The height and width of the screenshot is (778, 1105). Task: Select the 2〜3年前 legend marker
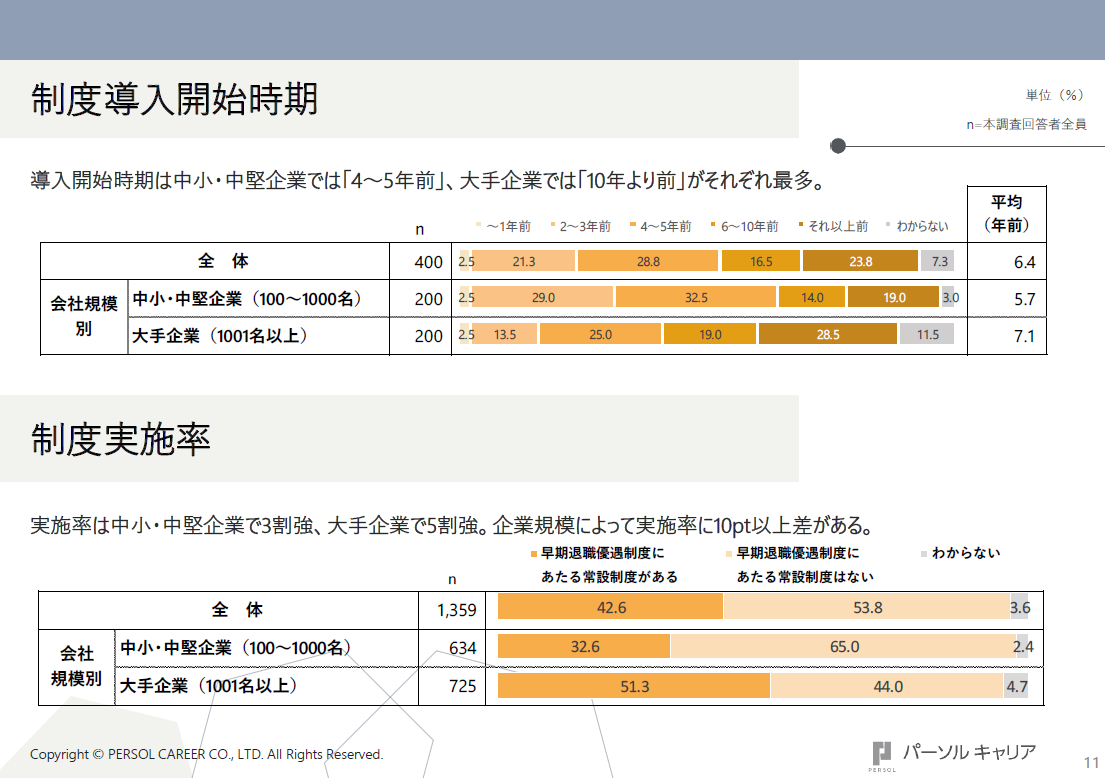pyautogui.click(x=552, y=226)
